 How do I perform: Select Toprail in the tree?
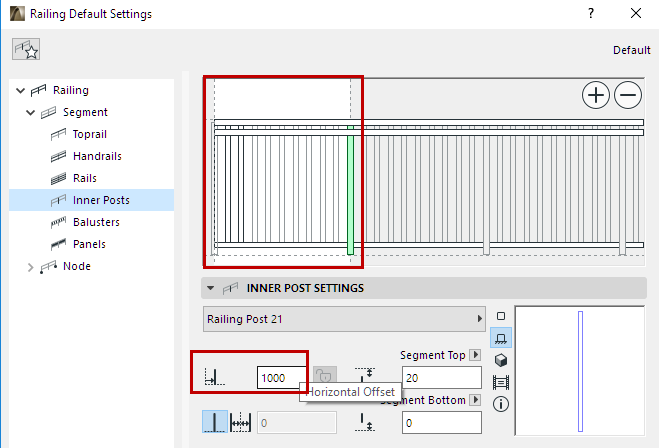[x=90, y=134]
